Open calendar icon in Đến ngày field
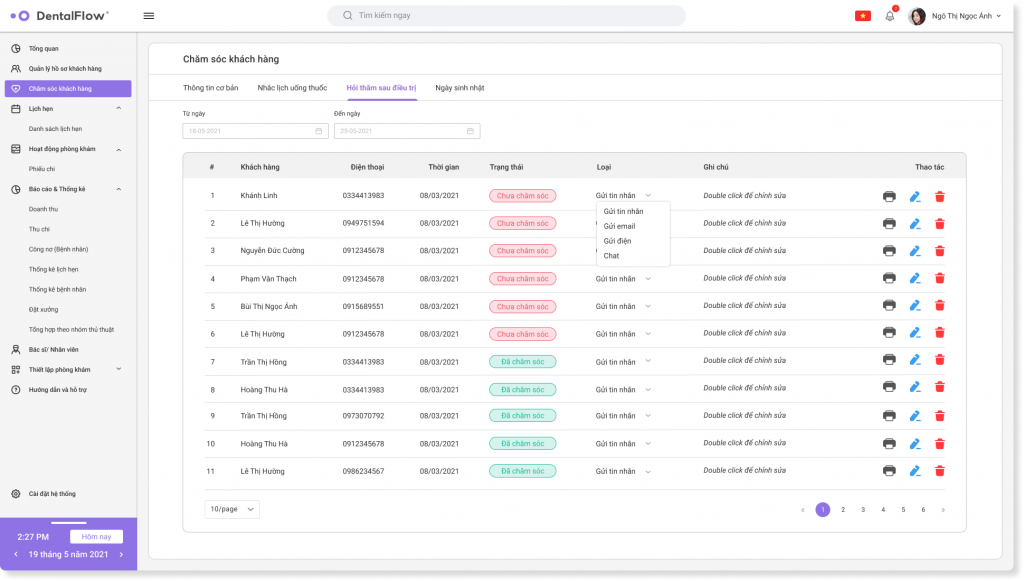Screen dimensions: 1024x581 tap(470, 131)
